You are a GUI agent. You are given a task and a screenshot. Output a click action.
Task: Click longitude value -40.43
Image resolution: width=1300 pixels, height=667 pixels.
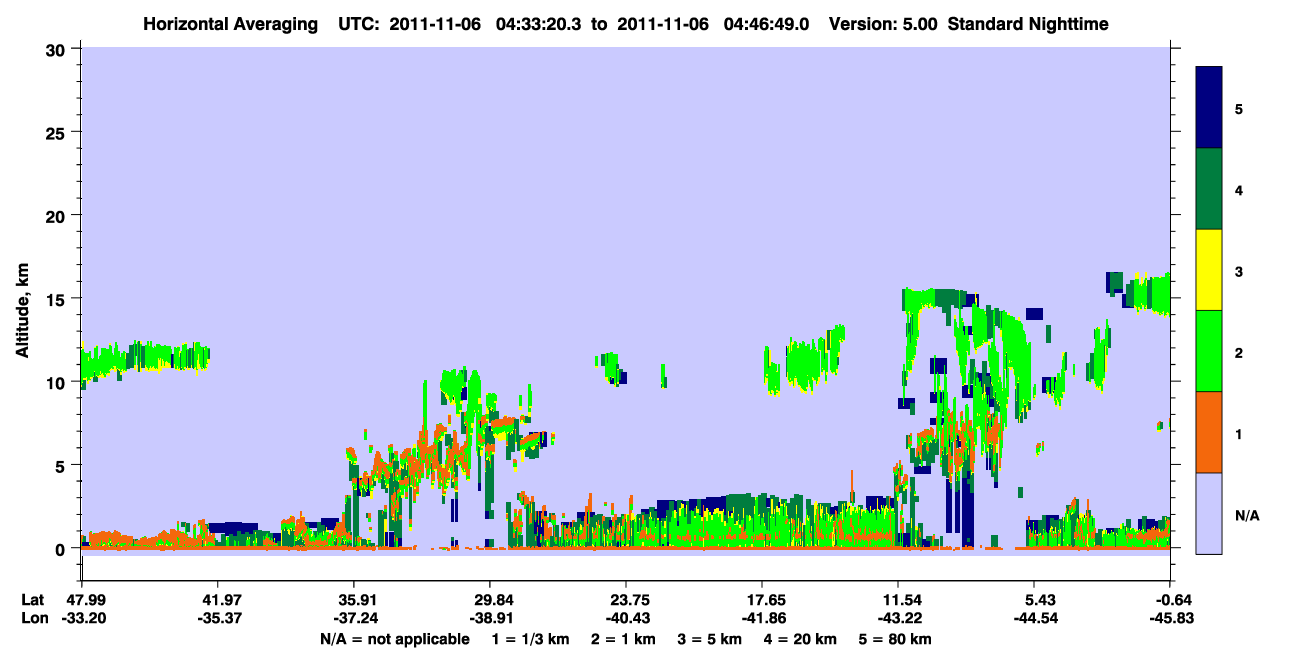[x=626, y=619]
